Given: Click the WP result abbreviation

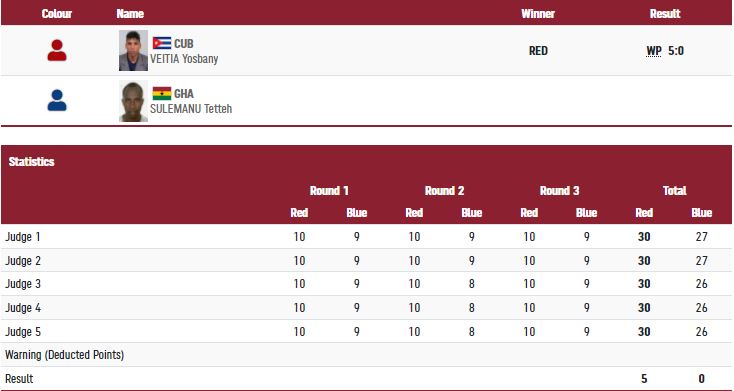Looking at the screenshot, I should pyautogui.click(x=654, y=51).
